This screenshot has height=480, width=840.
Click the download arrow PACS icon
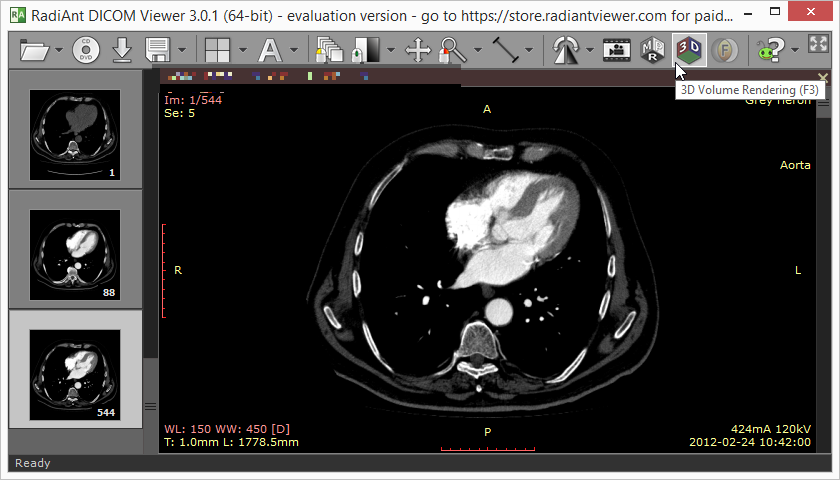tap(122, 50)
